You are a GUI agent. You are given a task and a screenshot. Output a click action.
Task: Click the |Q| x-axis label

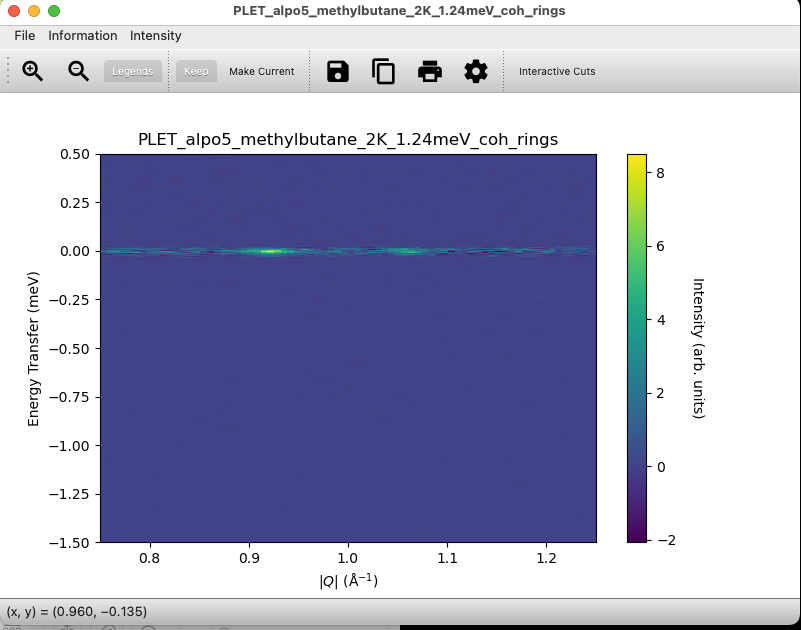click(348, 581)
